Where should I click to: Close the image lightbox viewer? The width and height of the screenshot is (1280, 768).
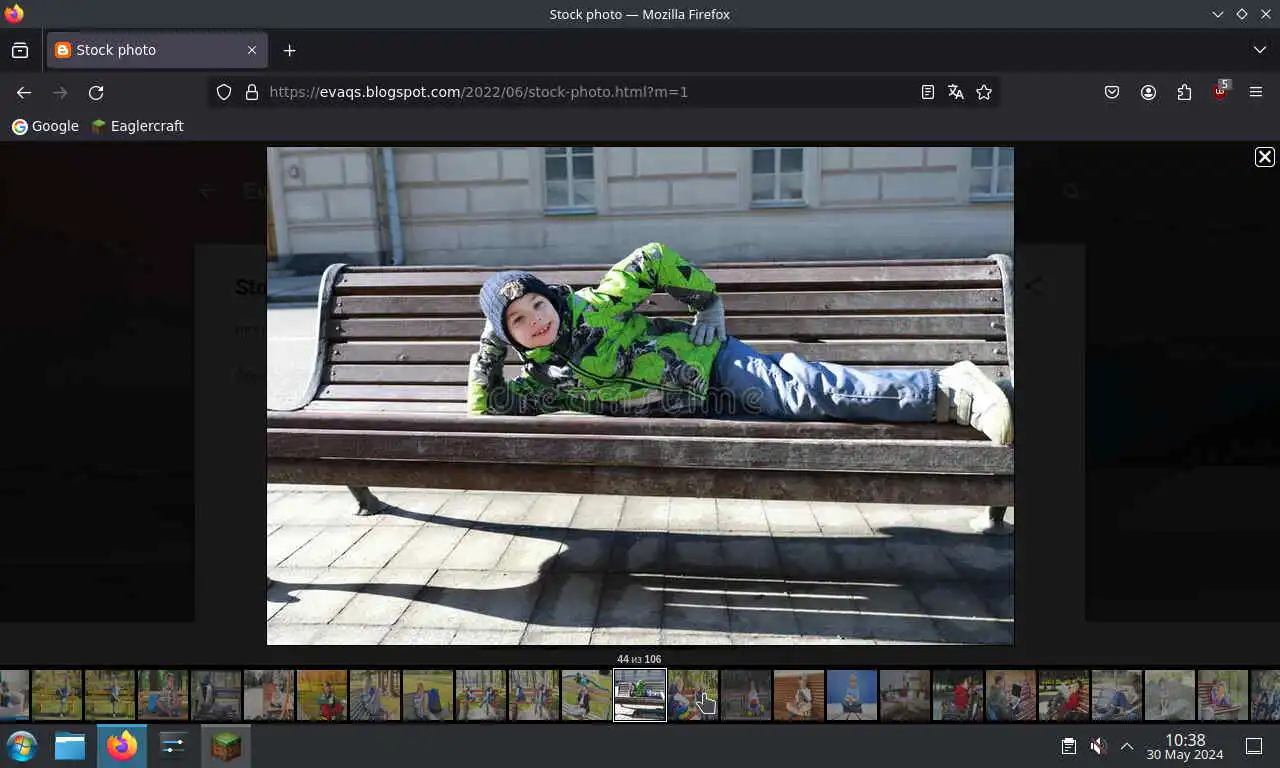pos(1265,157)
